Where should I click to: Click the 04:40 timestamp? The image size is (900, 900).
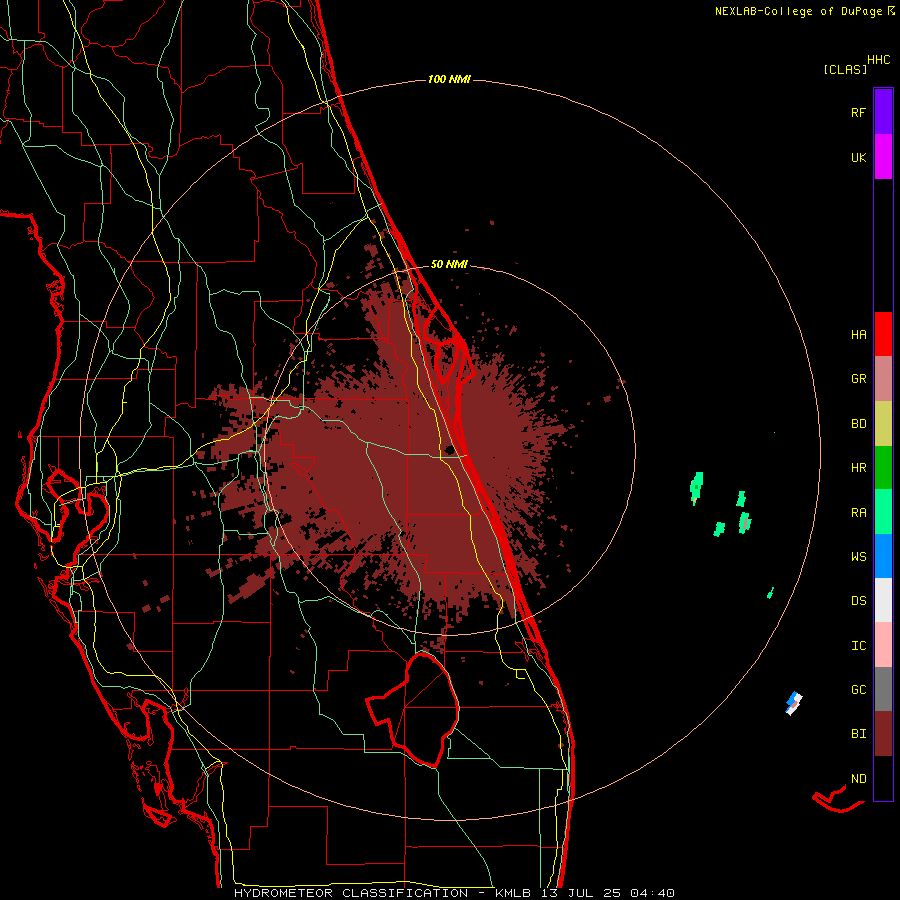point(652,893)
